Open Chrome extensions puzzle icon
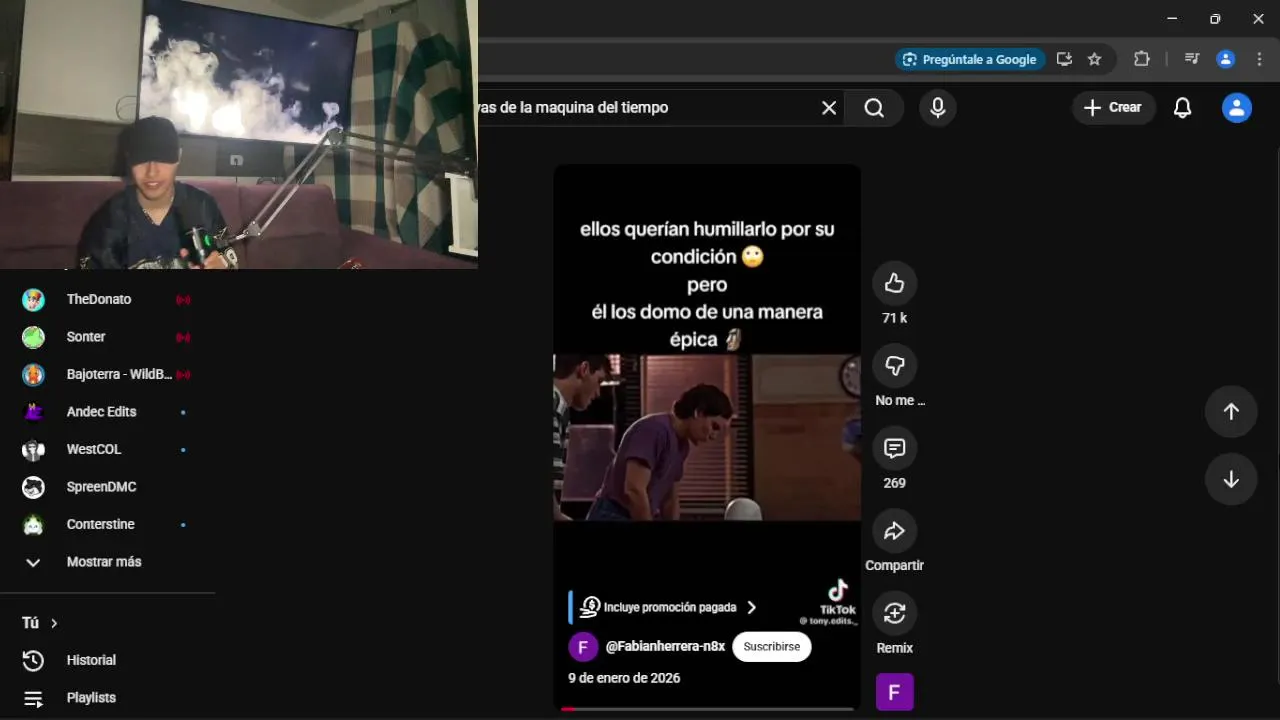Screen dimensions: 1280x720 [1141, 59]
